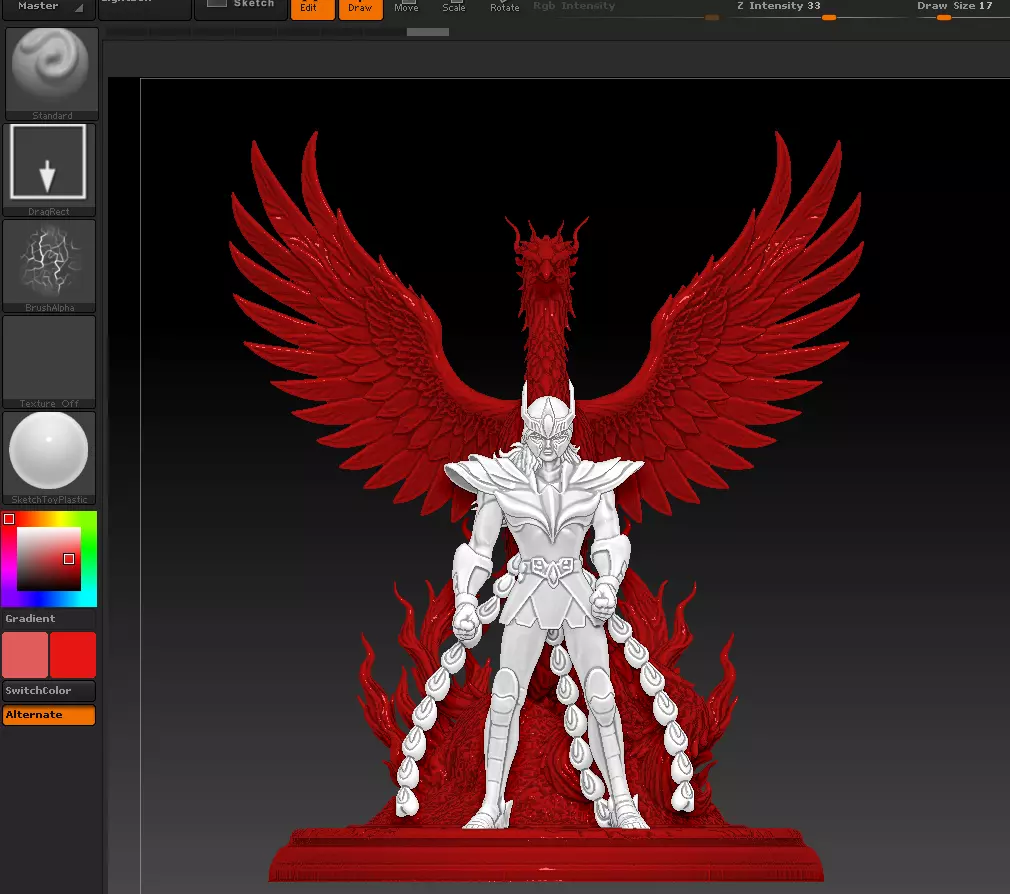Click the red phoenix head in canvas
The height and width of the screenshot is (894, 1010).
(x=547, y=258)
